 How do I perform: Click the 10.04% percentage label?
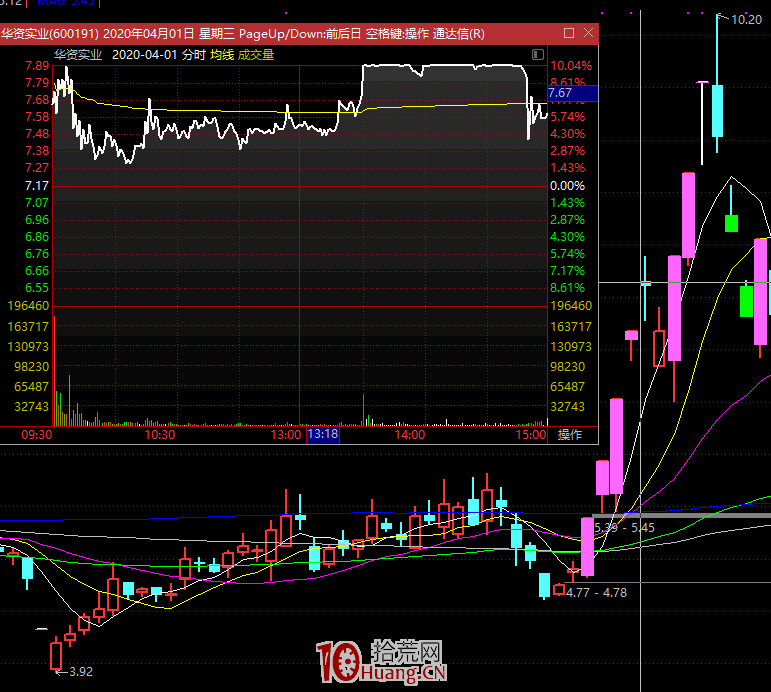[x=571, y=66]
